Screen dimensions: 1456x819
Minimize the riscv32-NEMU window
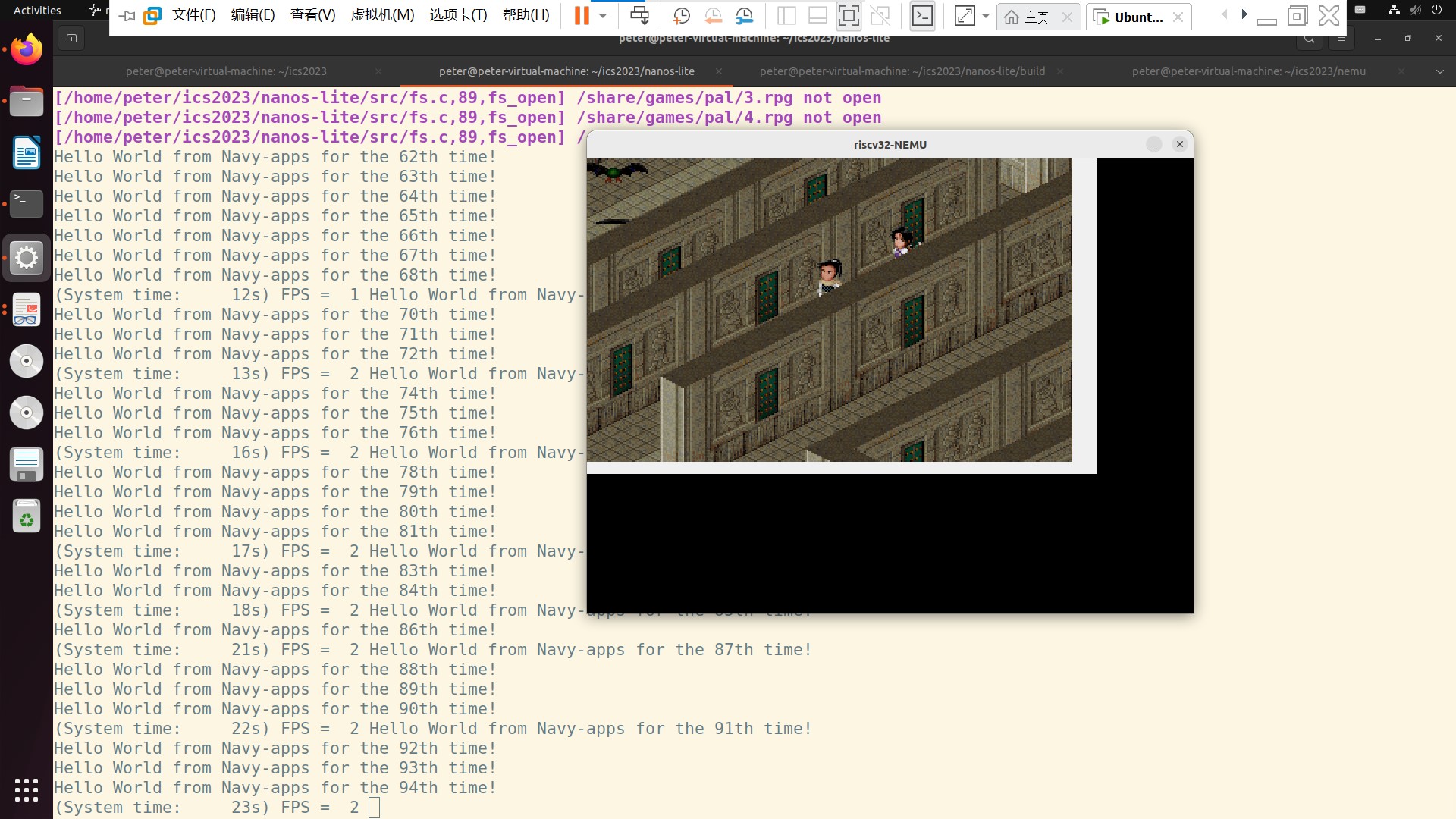(1153, 144)
